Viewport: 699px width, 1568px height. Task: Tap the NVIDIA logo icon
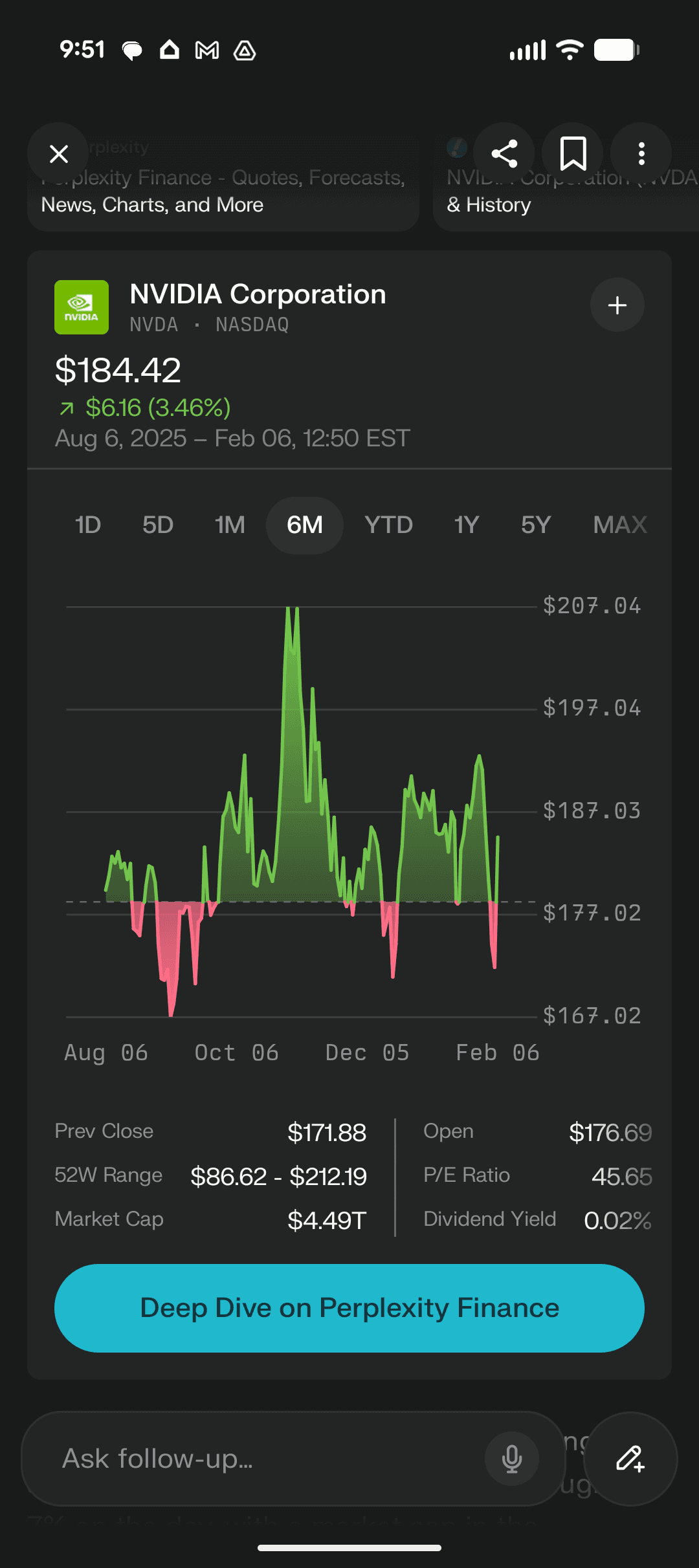pyautogui.click(x=82, y=307)
